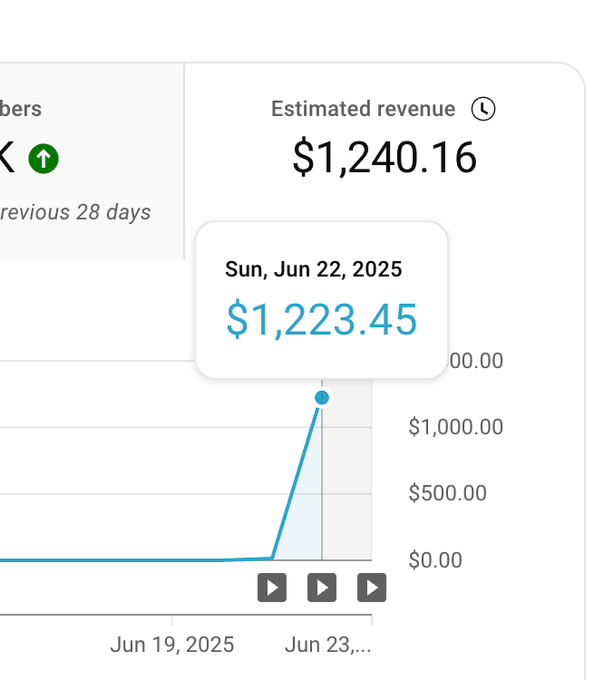604x680 pixels.
Task: Click the Jun 19, 2025 axis label
Action: click(x=172, y=644)
